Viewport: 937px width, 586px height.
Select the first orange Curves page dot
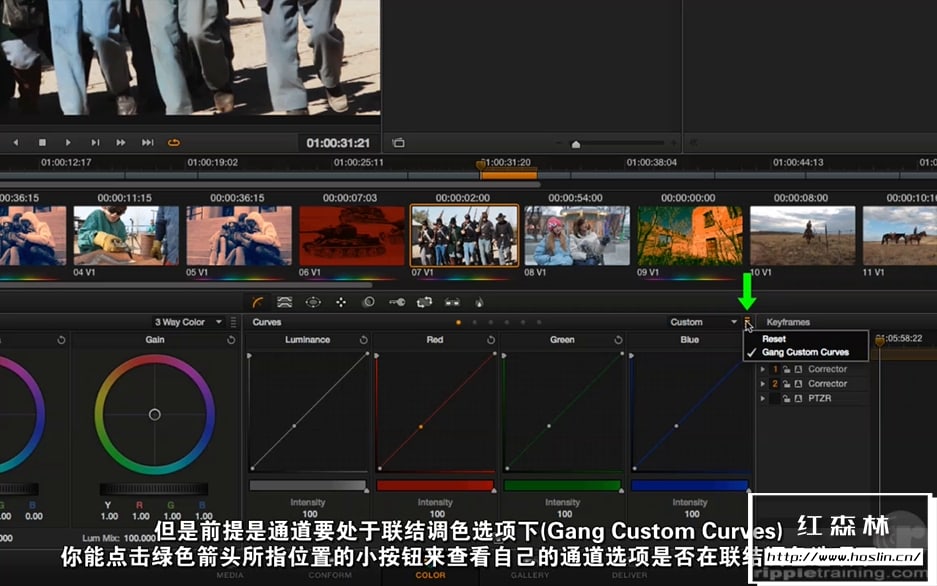pyautogui.click(x=458, y=323)
